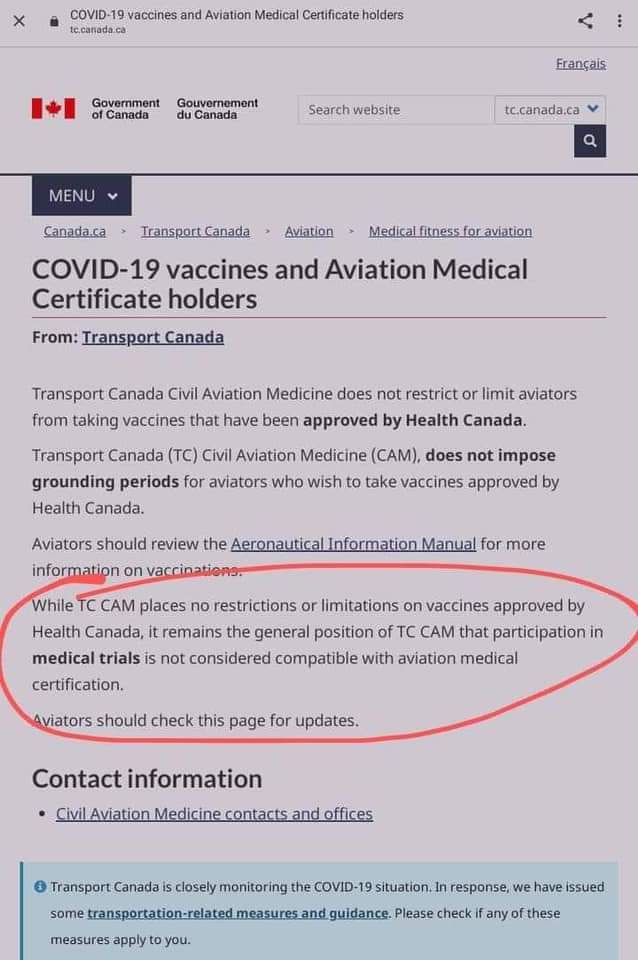This screenshot has height=960, width=638.
Task: Open the MENU dropdown
Action: pyautogui.click(x=81, y=196)
